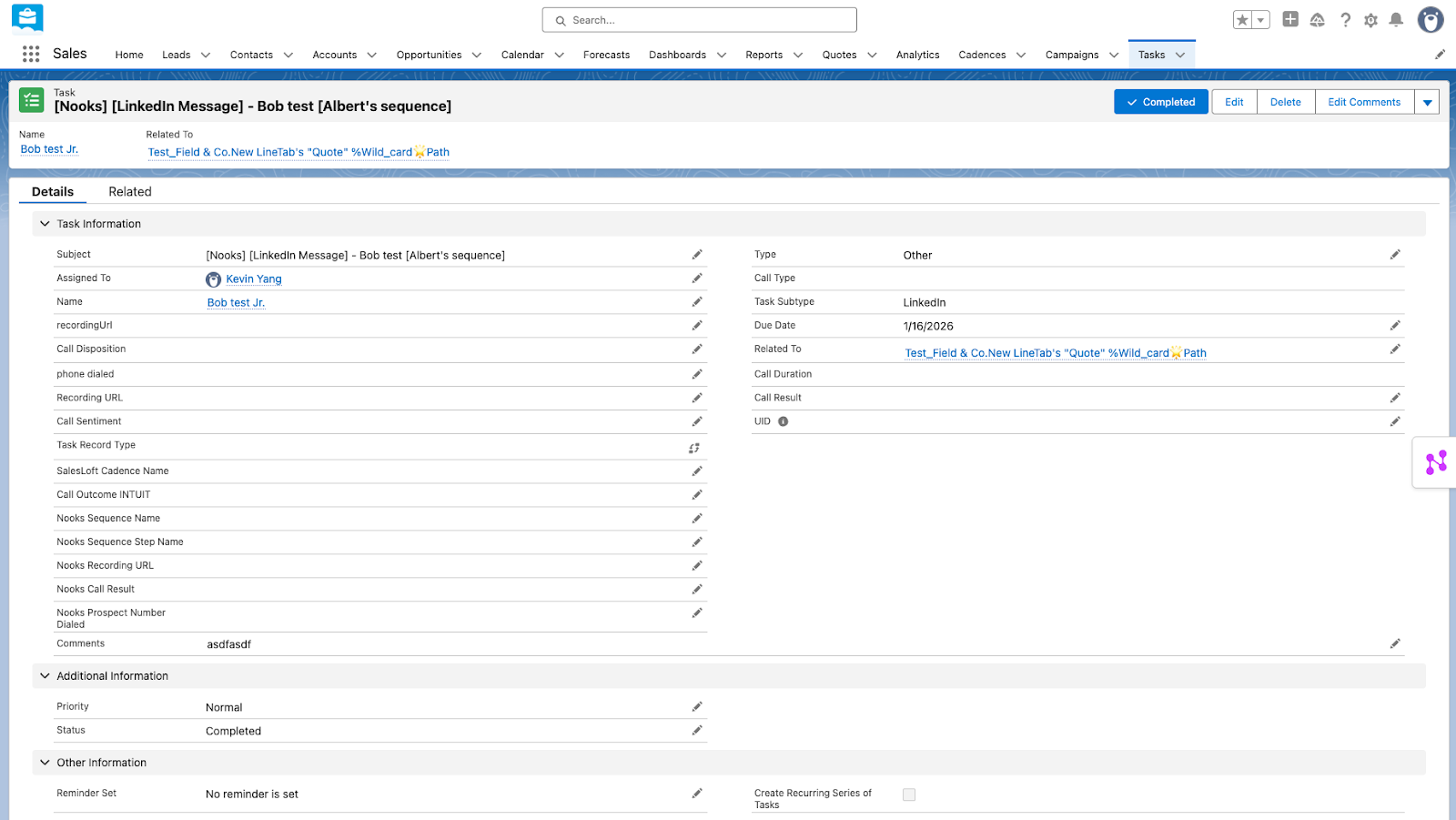Edit the Status field pencil icon
The width and height of the screenshot is (1456, 820).
[697, 731]
